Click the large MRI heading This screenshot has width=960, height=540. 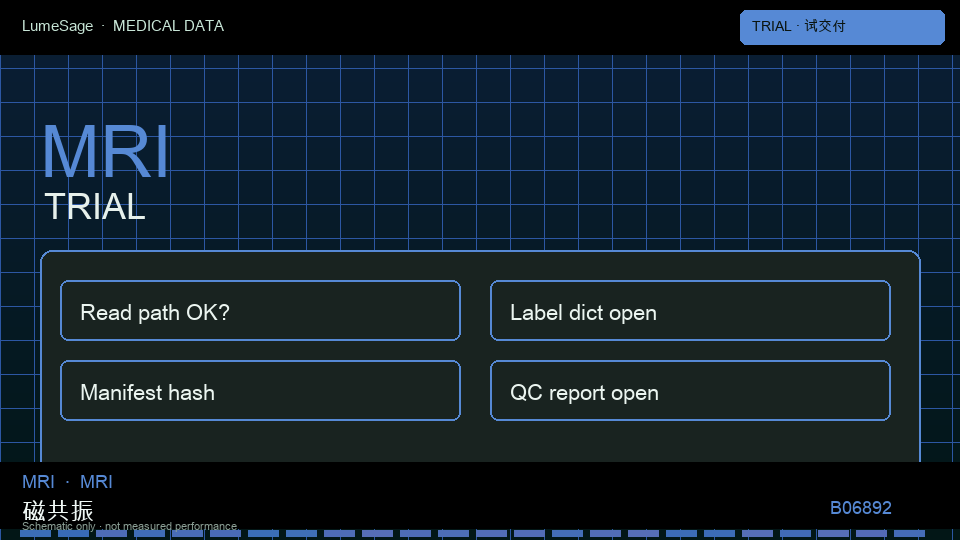105,152
